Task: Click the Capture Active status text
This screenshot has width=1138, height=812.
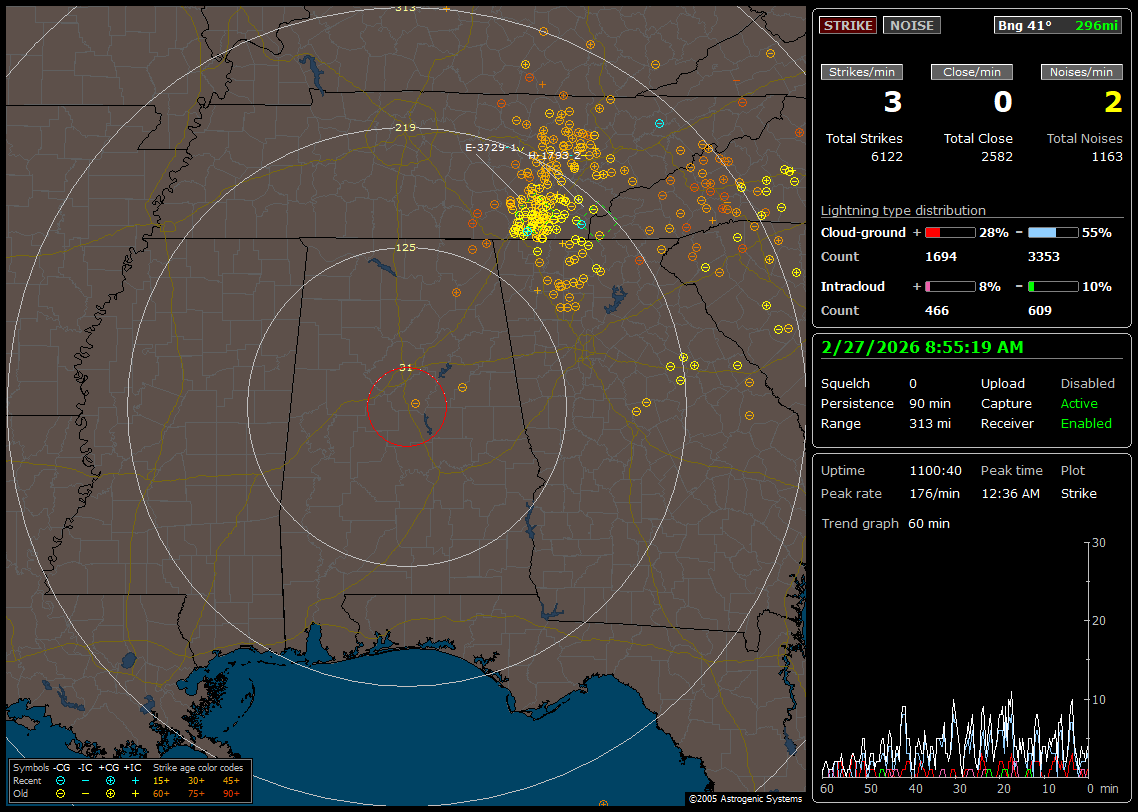Action: (1079, 404)
